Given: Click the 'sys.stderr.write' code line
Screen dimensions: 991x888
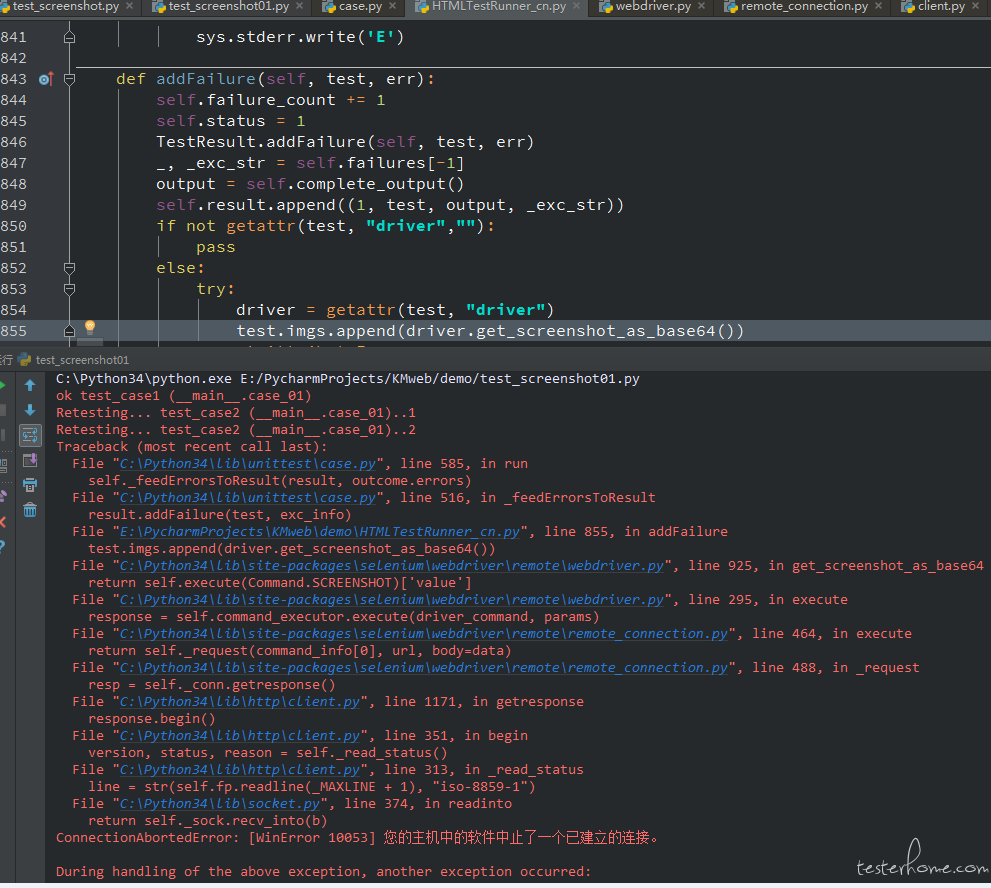Looking at the screenshot, I should [x=300, y=37].
